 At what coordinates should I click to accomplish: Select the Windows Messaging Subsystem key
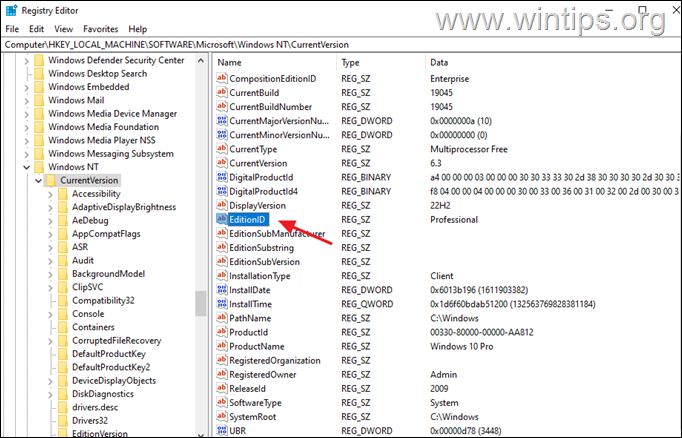pos(111,154)
